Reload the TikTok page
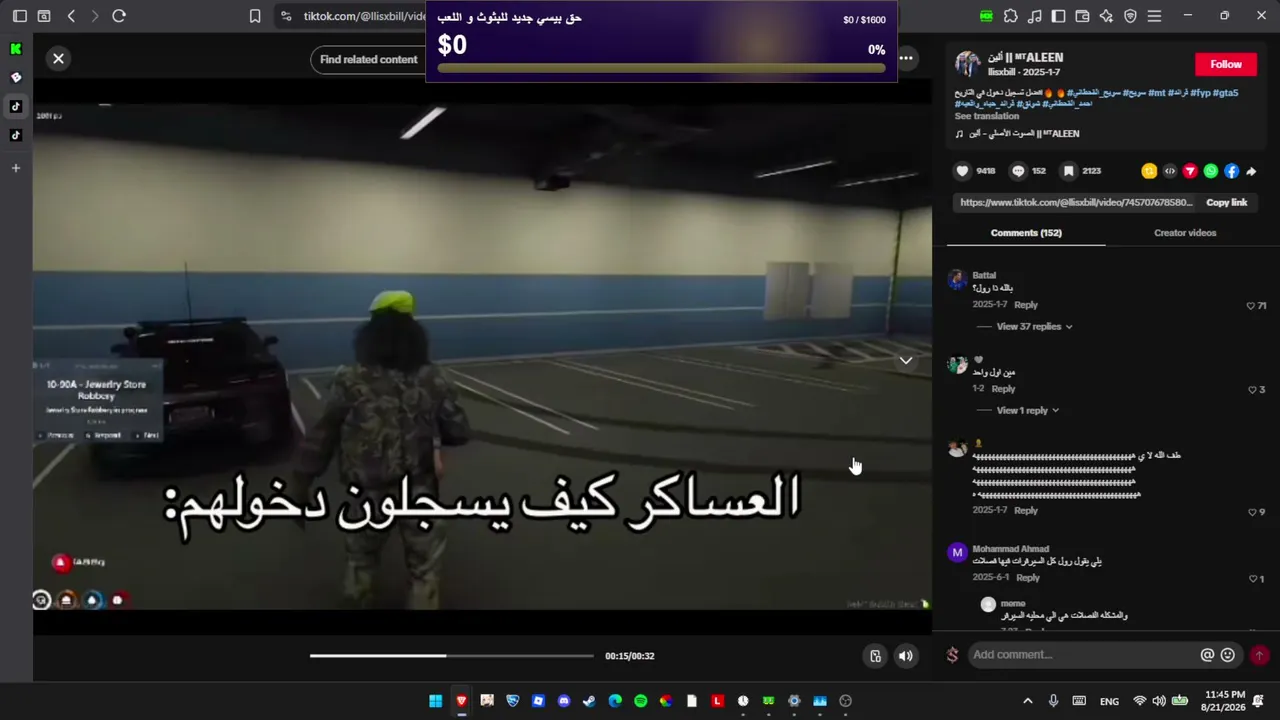Image resolution: width=1280 pixels, height=720 pixels. [119, 16]
